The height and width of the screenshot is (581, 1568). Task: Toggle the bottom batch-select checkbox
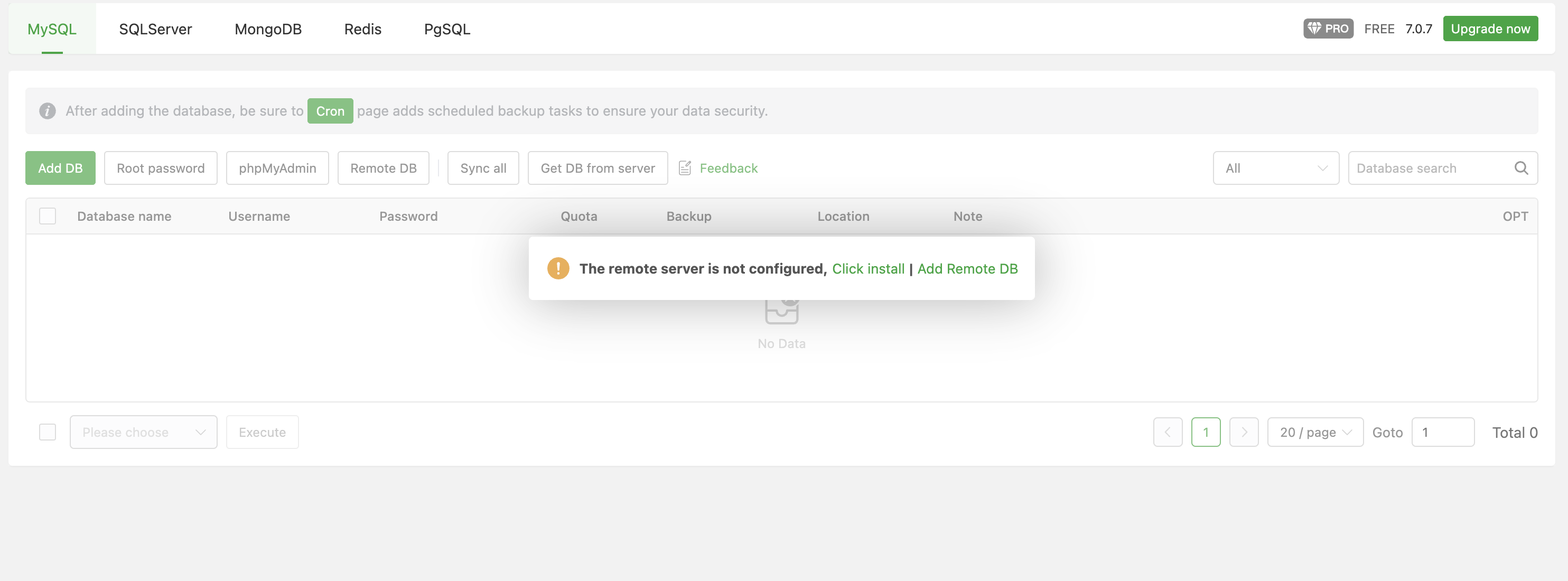[x=48, y=432]
